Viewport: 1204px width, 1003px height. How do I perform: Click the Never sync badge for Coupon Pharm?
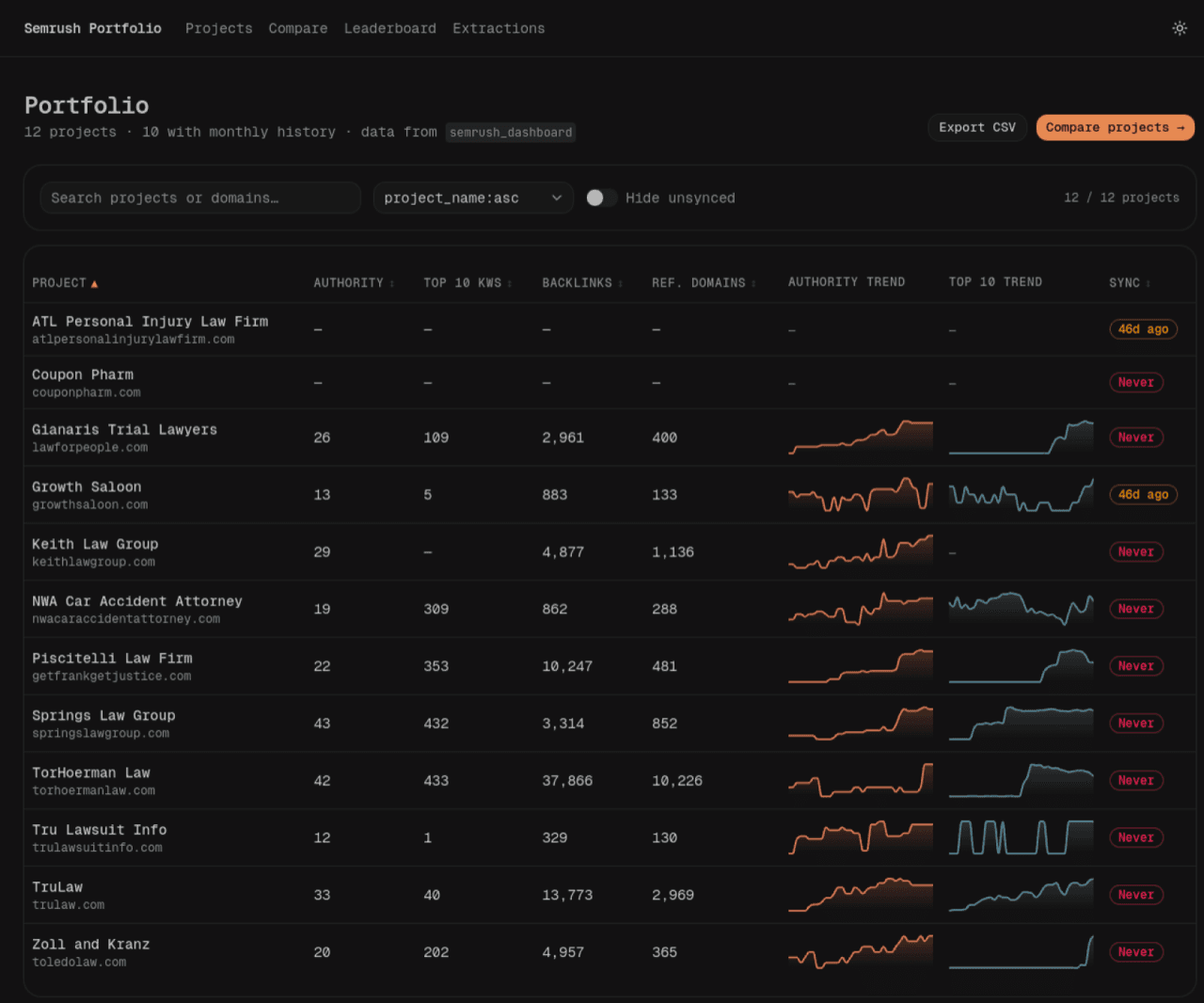coord(1135,383)
